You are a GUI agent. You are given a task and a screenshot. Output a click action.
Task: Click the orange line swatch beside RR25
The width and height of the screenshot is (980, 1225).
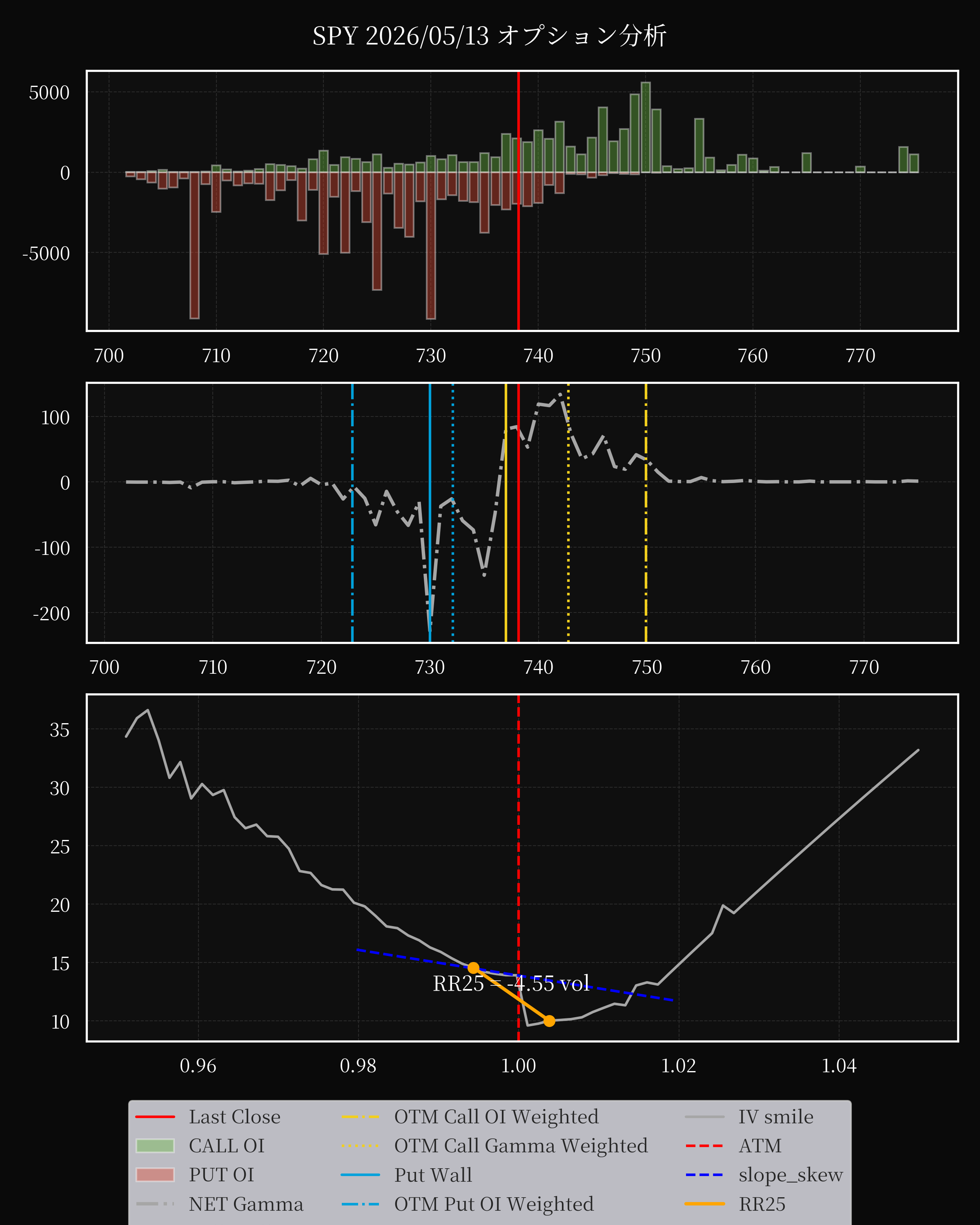(704, 1204)
